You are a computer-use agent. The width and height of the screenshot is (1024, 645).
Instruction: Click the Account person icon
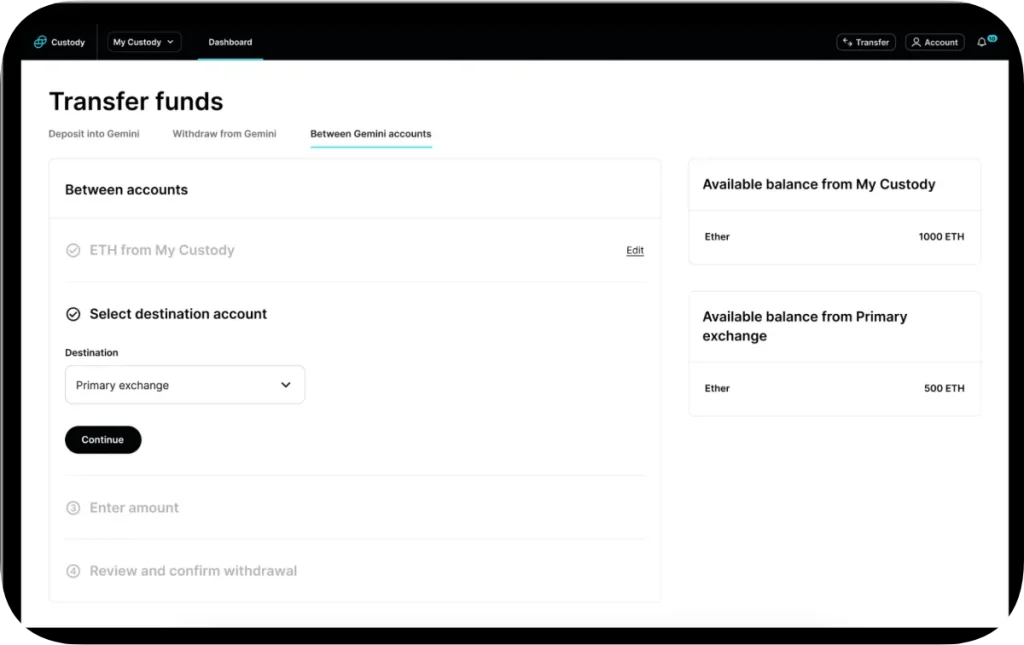(x=916, y=42)
